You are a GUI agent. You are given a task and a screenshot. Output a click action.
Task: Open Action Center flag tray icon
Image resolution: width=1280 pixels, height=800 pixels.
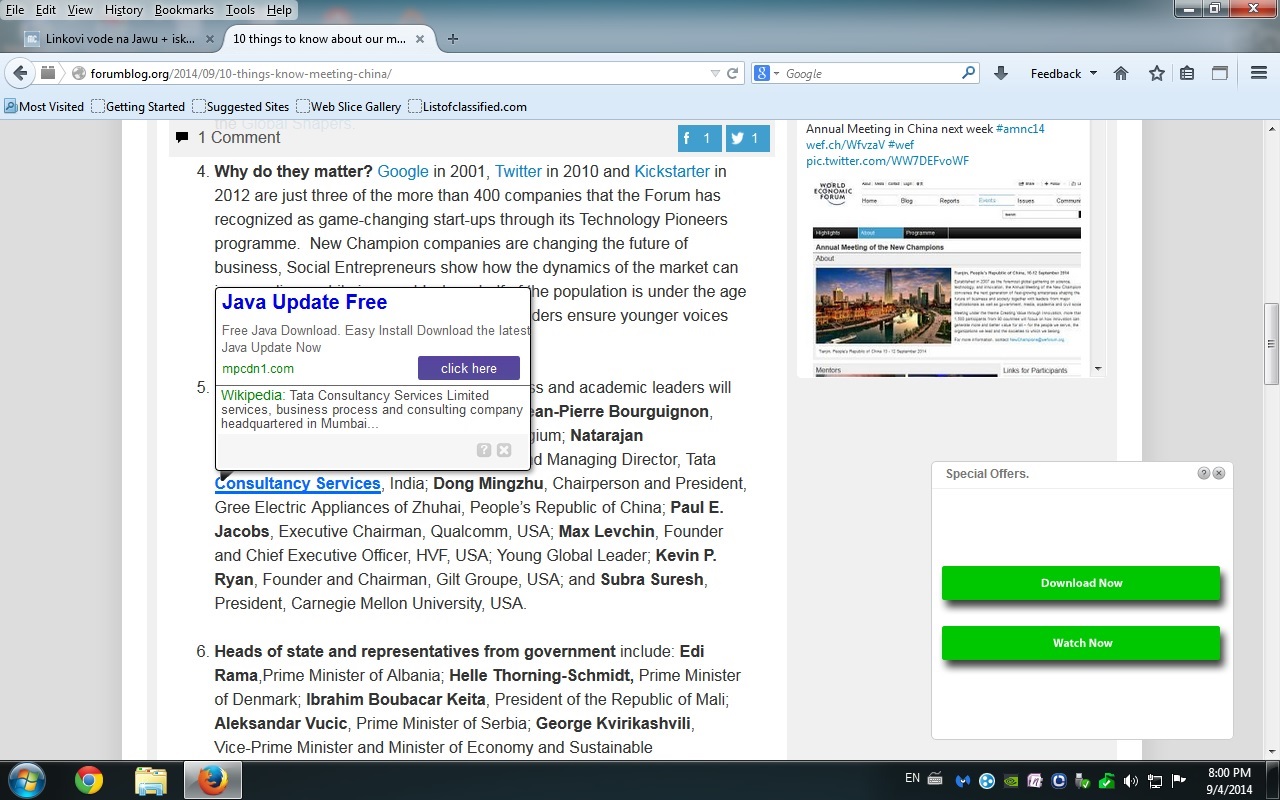pos(1179,781)
